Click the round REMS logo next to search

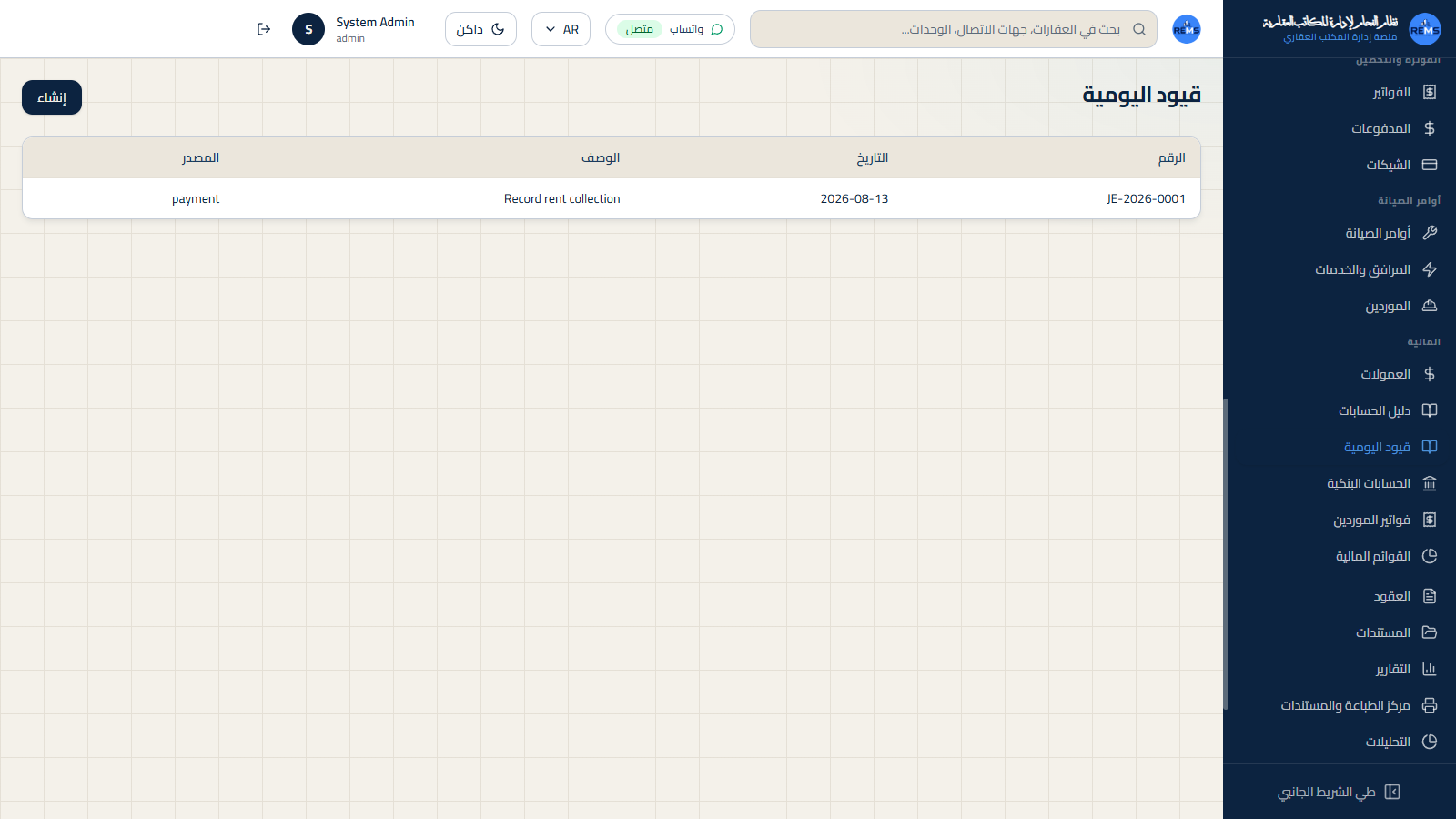tap(1187, 29)
